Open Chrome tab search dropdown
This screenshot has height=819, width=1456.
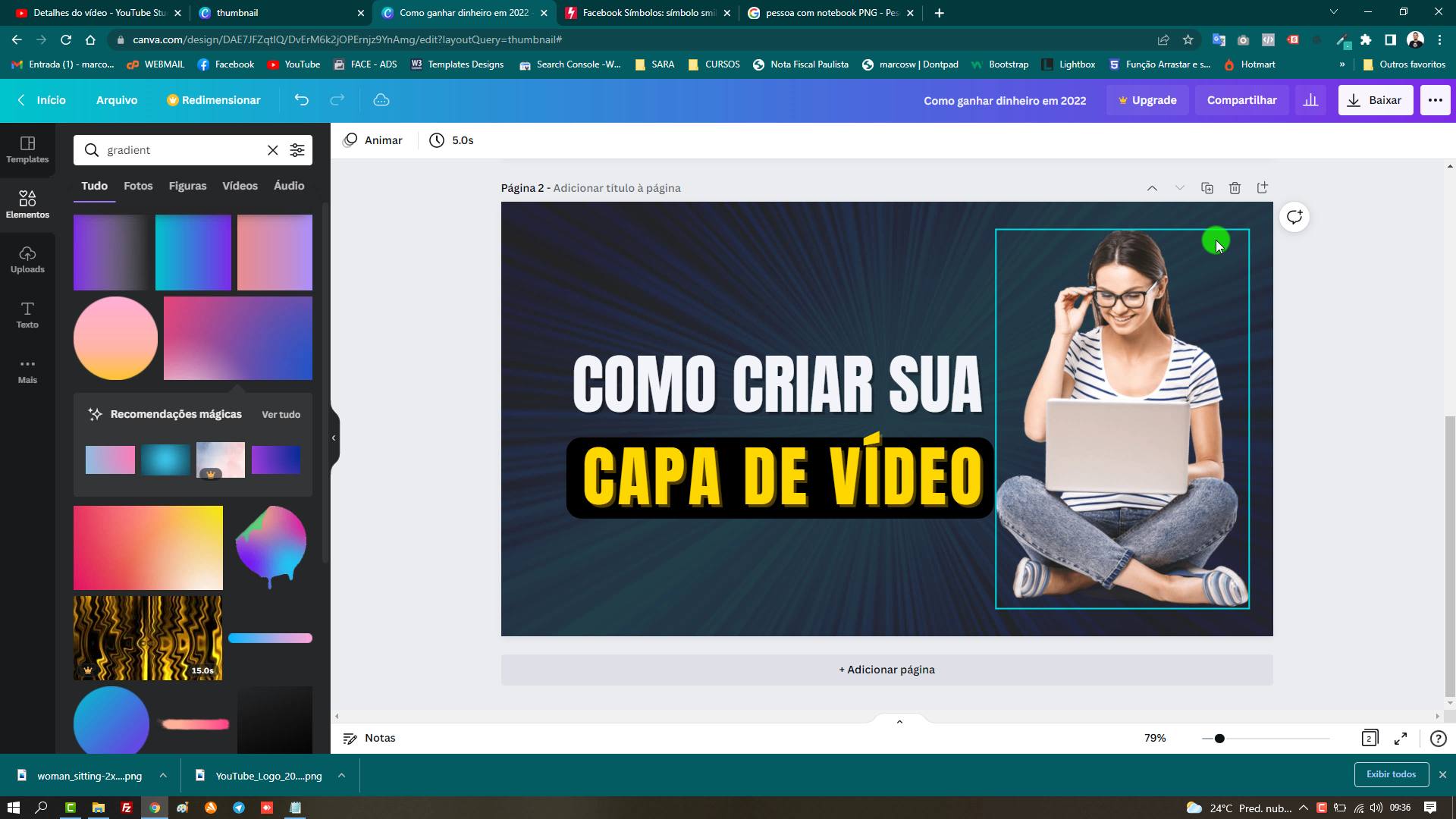pyautogui.click(x=1333, y=12)
